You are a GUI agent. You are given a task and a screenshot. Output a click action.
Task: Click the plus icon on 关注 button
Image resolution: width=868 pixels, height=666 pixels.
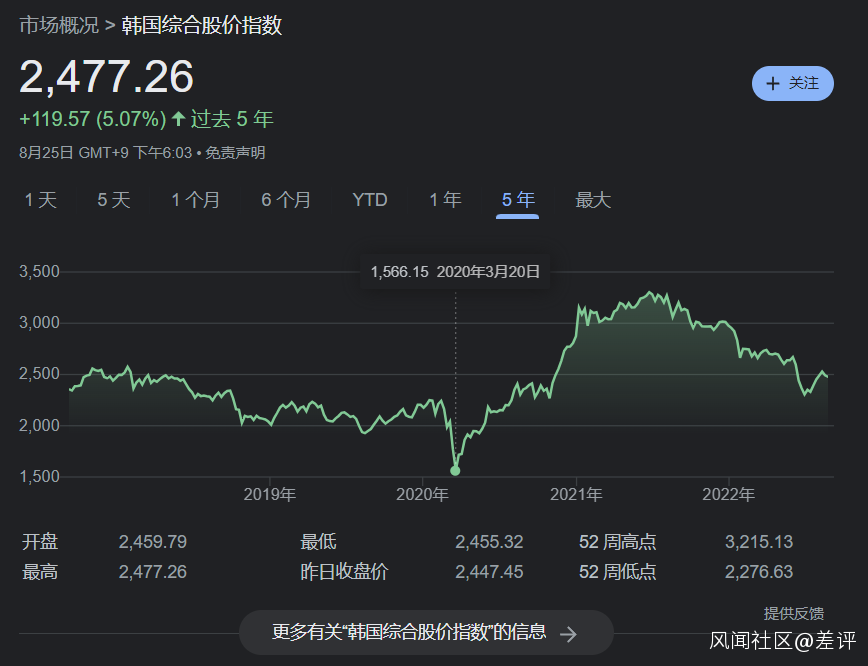772,84
